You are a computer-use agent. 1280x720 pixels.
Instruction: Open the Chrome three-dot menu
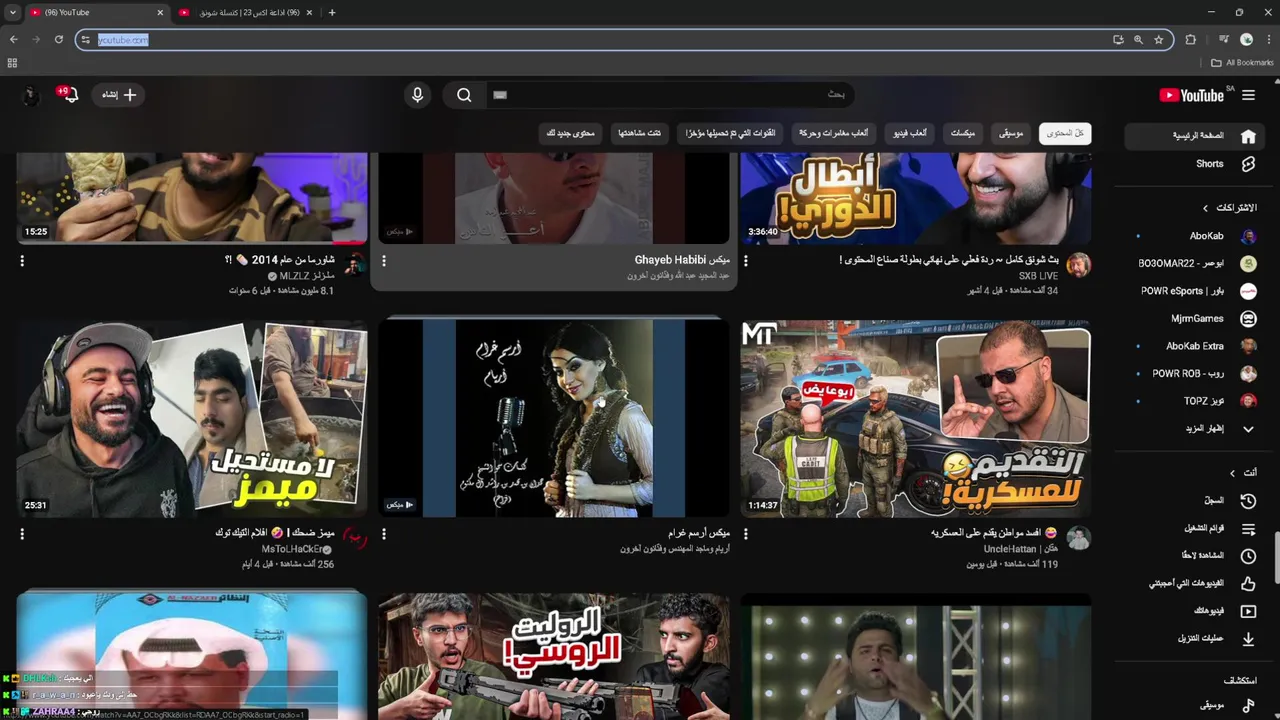coord(1268,40)
